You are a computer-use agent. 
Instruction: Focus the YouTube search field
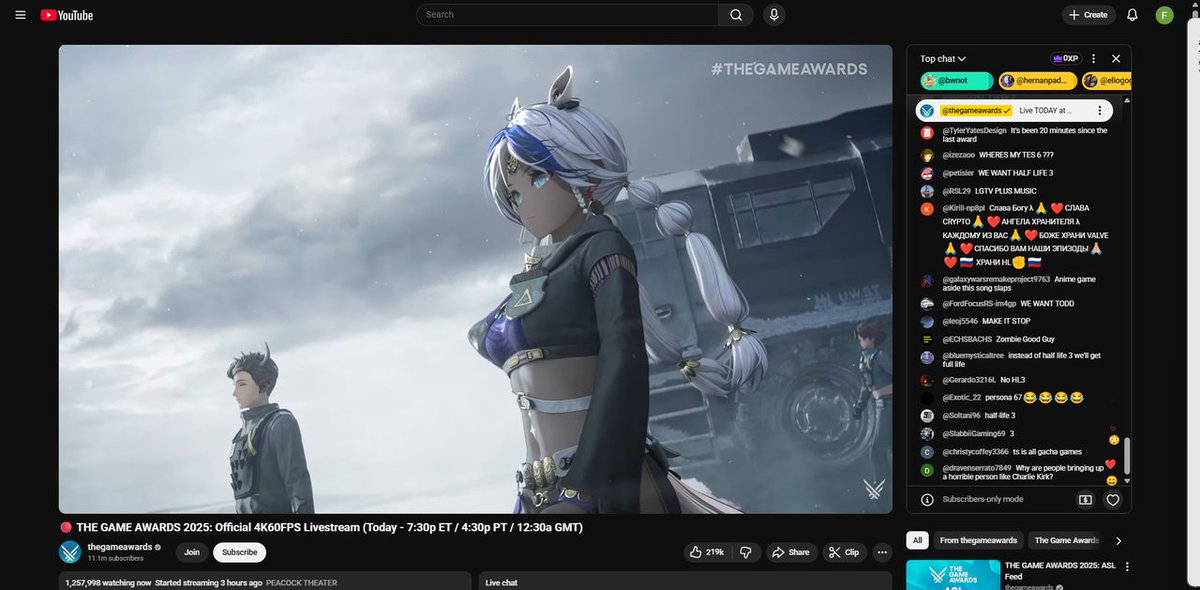[x=567, y=15]
